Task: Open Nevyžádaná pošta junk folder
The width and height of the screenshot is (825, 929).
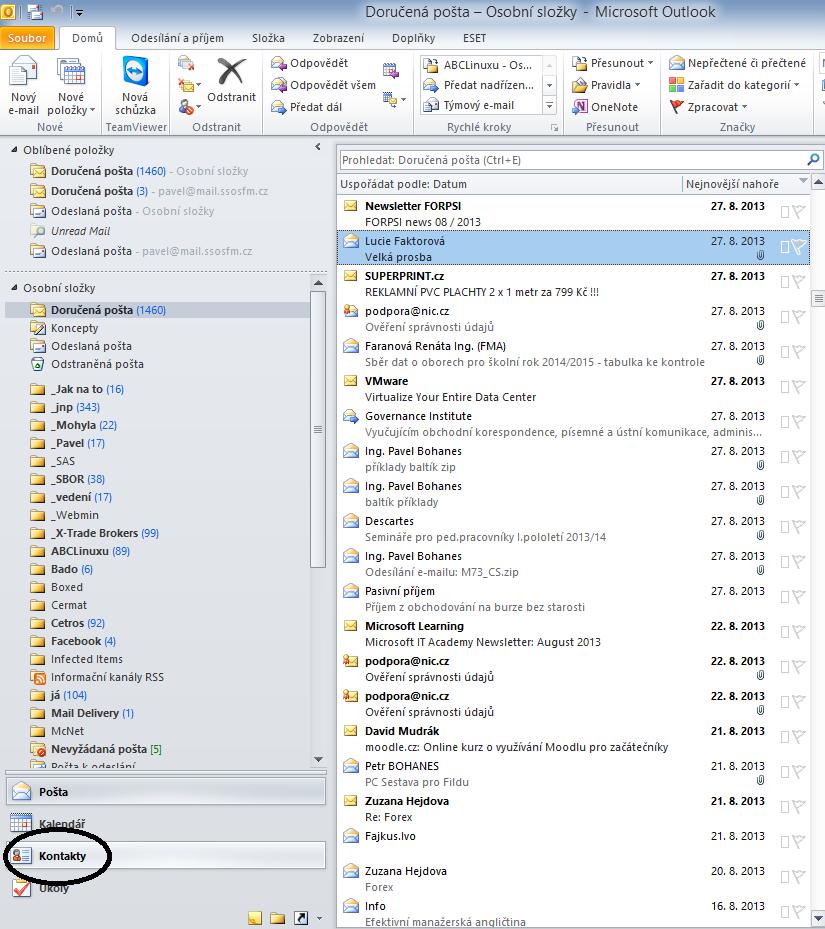Action: tap(98, 749)
